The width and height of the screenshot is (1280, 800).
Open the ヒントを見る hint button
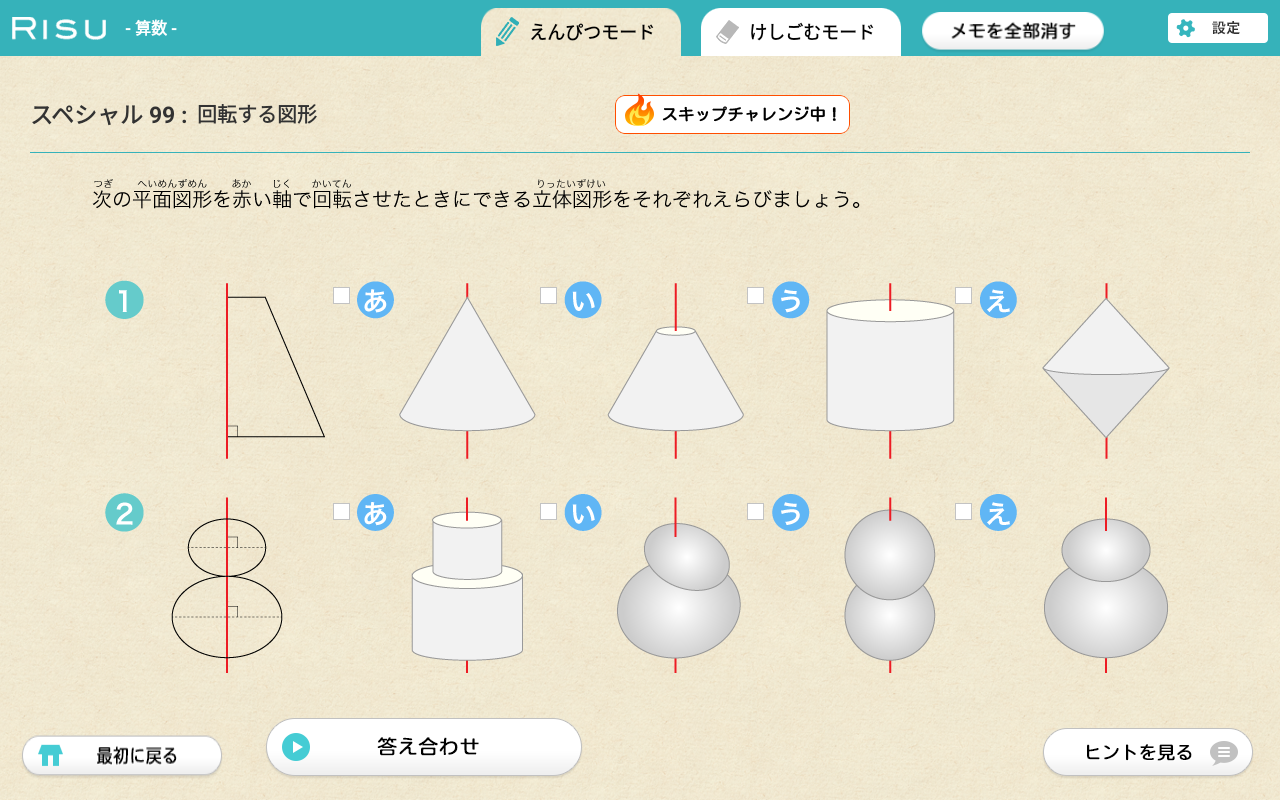[1148, 752]
